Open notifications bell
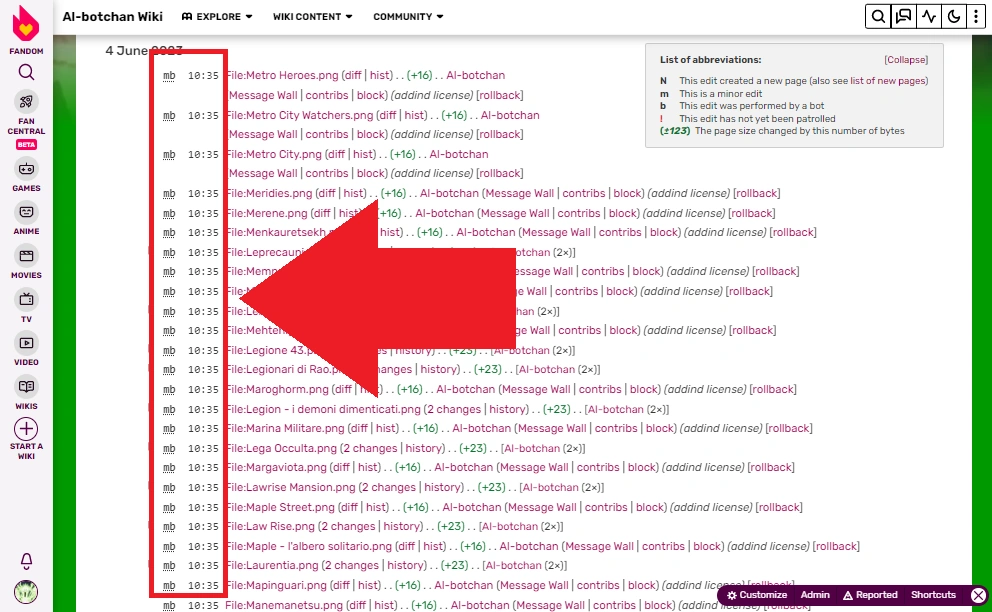The height and width of the screenshot is (612, 992). pyautogui.click(x=26, y=561)
